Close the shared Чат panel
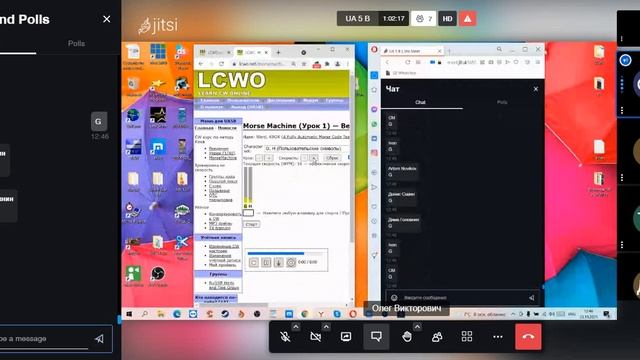640x360 pixels. click(x=536, y=89)
